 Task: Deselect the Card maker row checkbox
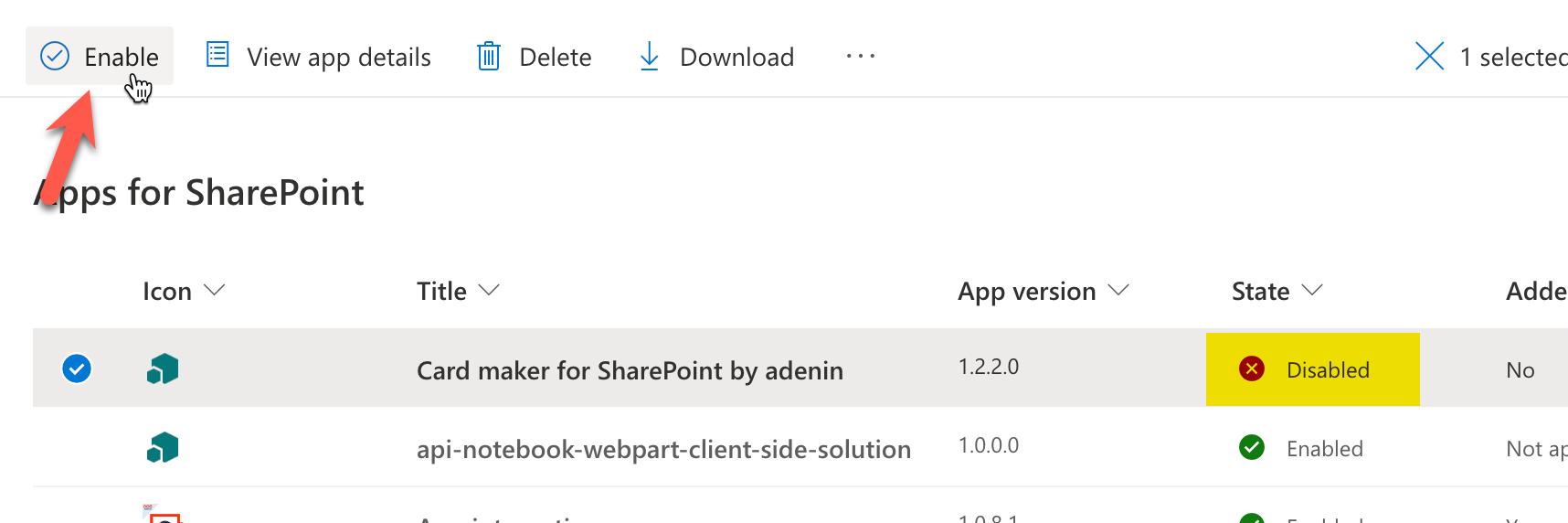(77, 369)
